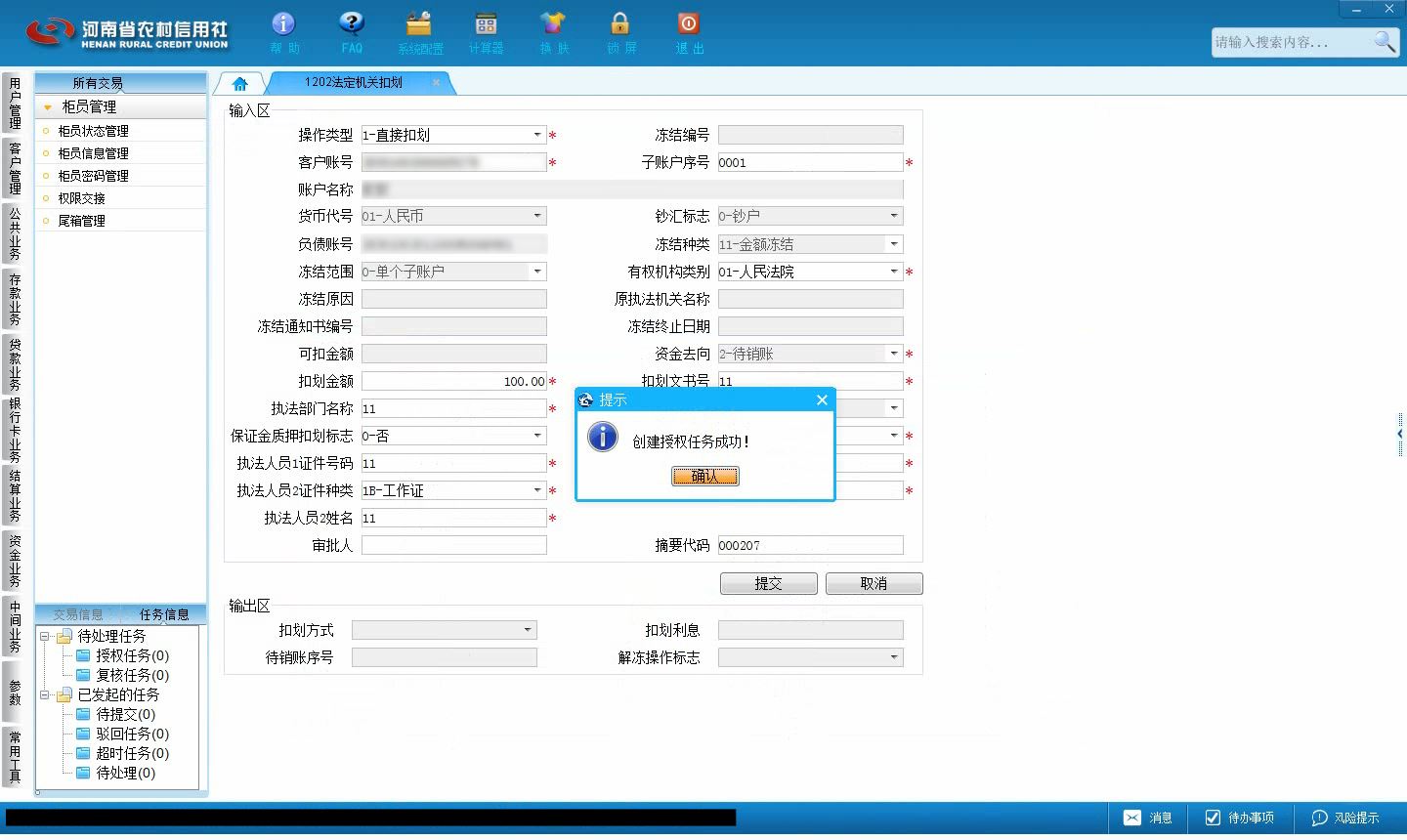
Task: Open 尾箱管理 menu entry
Action: (x=120, y=221)
